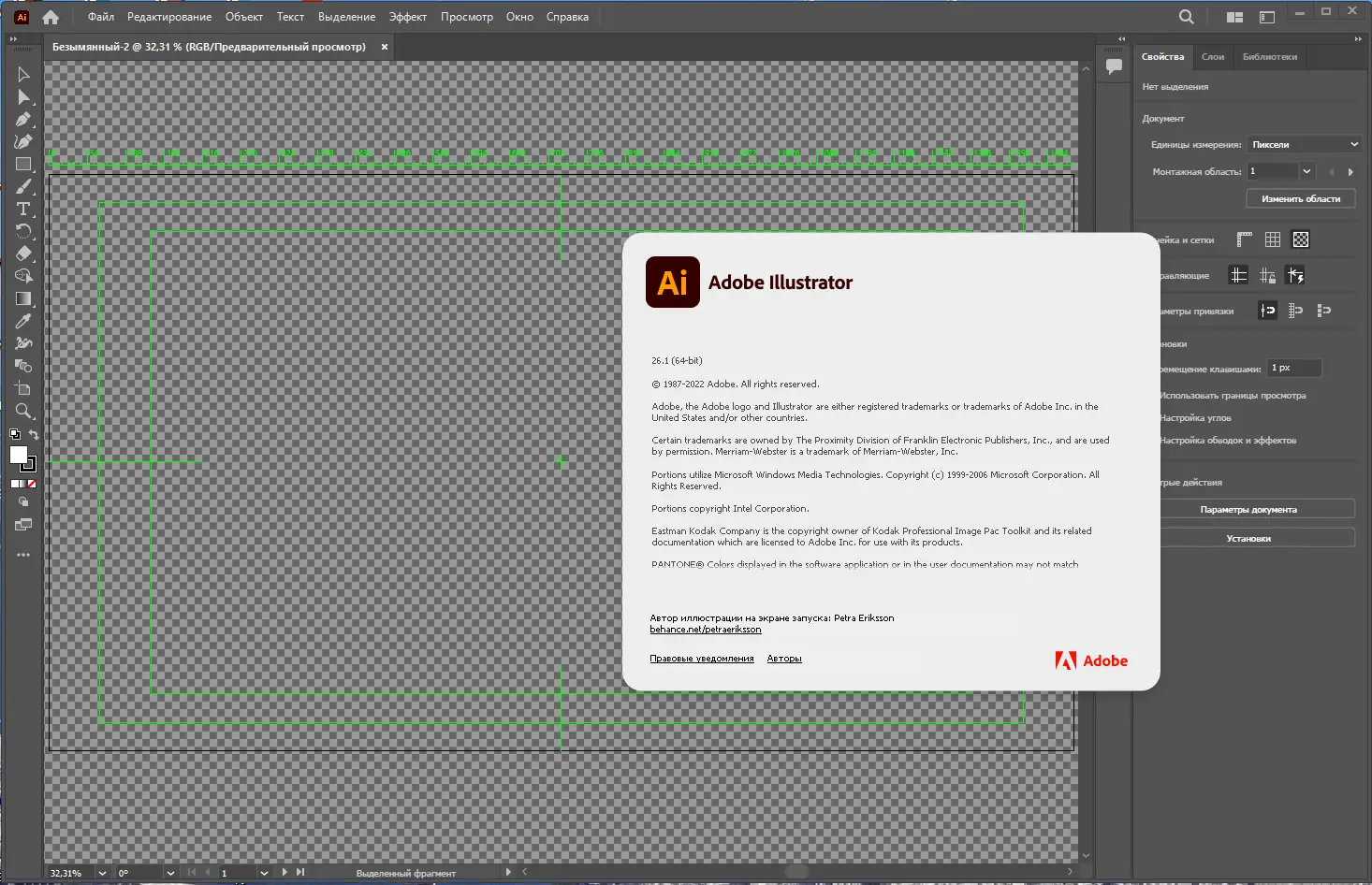
Task: Open the Эффект menu
Action: coord(408,17)
